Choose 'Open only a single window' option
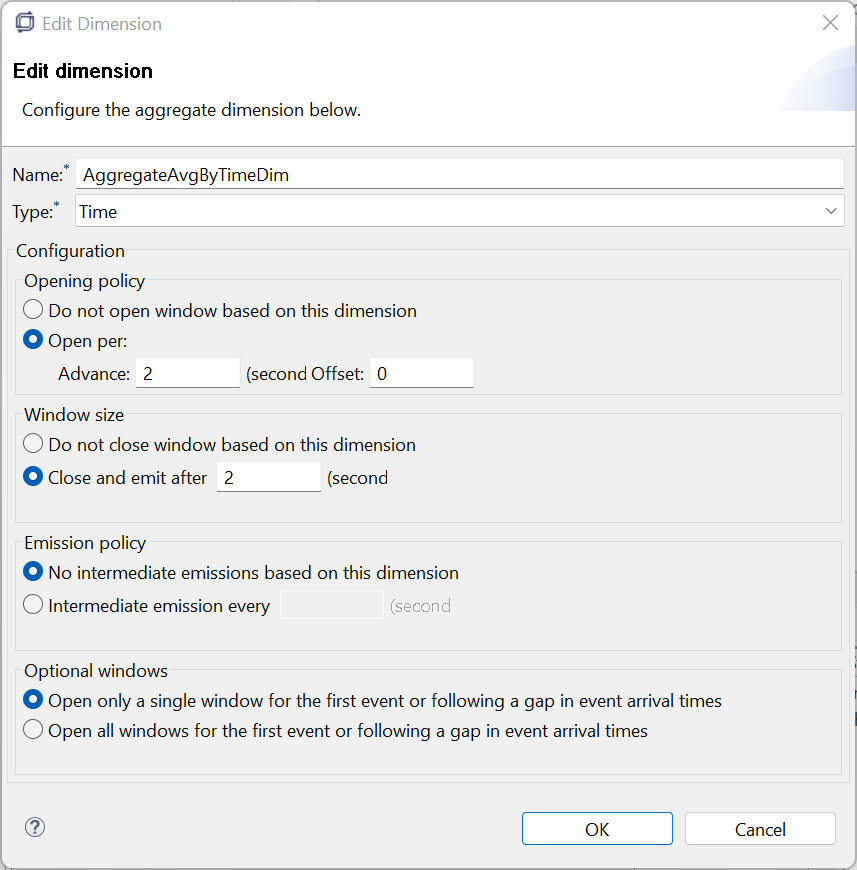The height and width of the screenshot is (870, 857). [34, 701]
